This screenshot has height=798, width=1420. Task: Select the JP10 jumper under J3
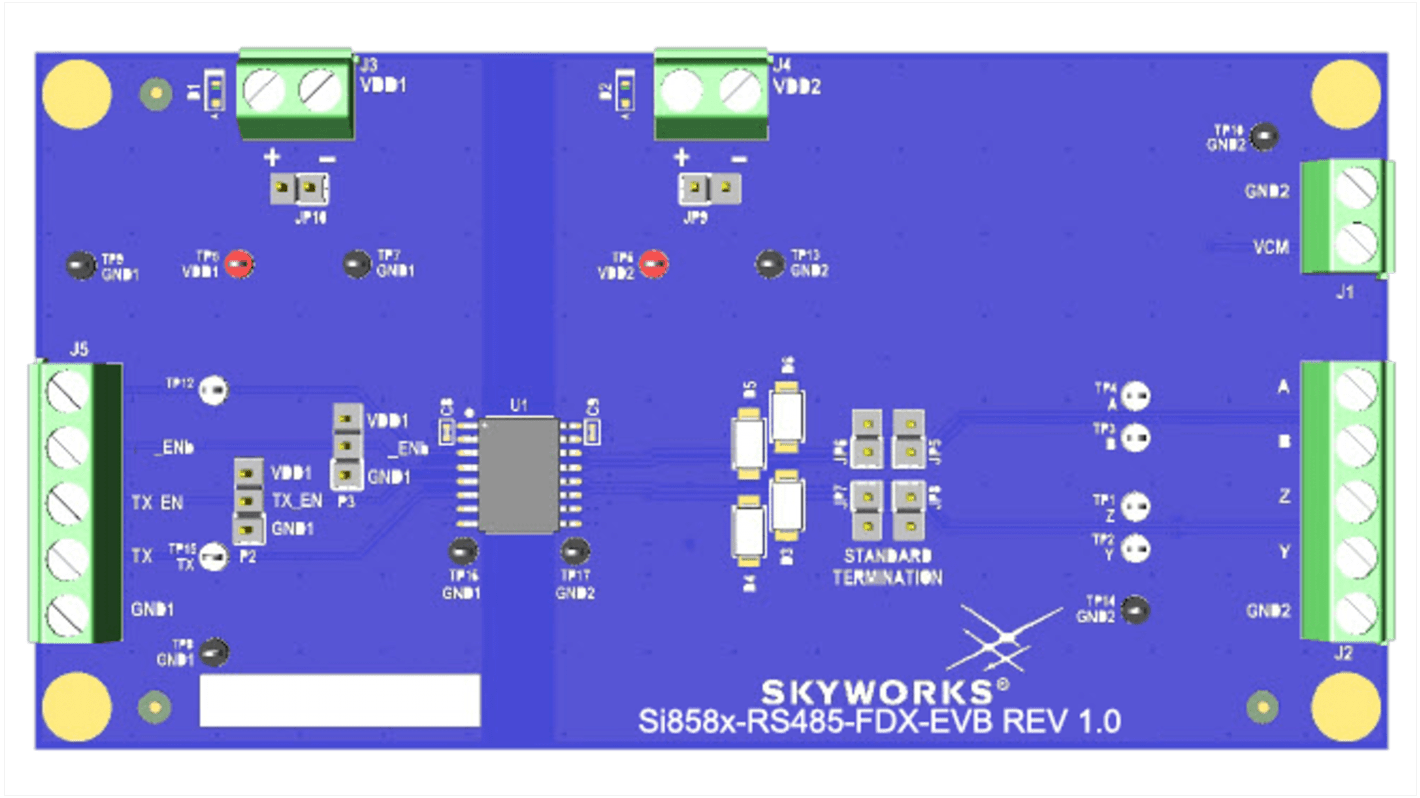click(x=300, y=188)
